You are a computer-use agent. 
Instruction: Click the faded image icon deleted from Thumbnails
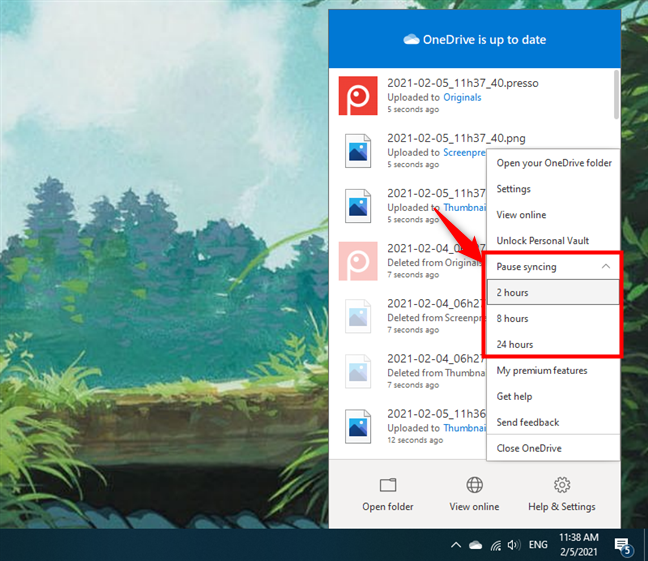[x=358, y=371]
